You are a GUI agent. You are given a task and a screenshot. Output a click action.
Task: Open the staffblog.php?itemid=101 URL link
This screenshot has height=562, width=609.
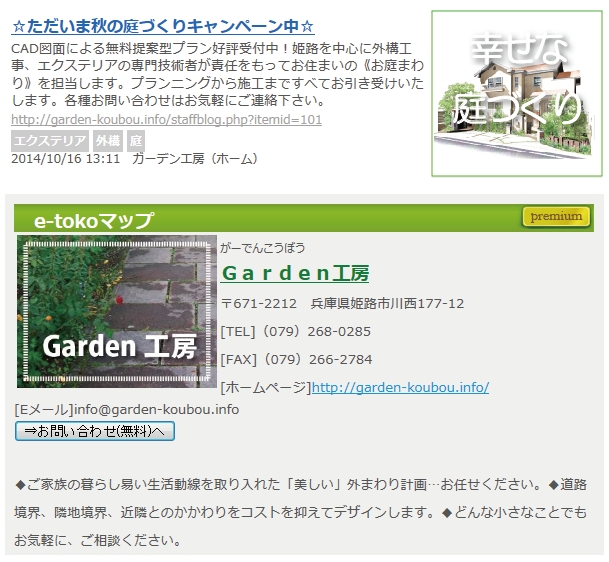click(x=166, y=119)
